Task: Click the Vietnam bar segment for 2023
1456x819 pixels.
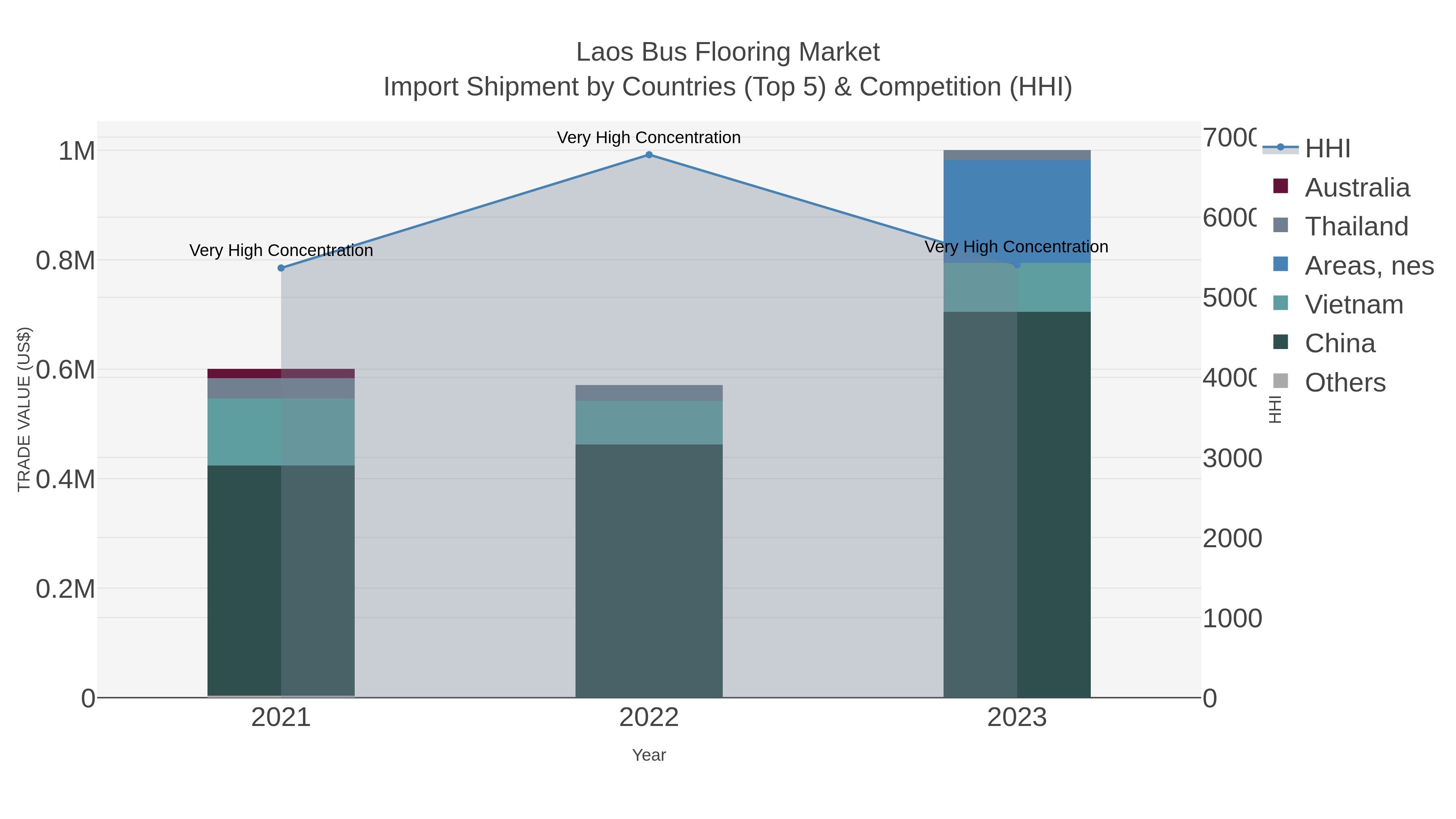Action: click(x=1017, y=287)
